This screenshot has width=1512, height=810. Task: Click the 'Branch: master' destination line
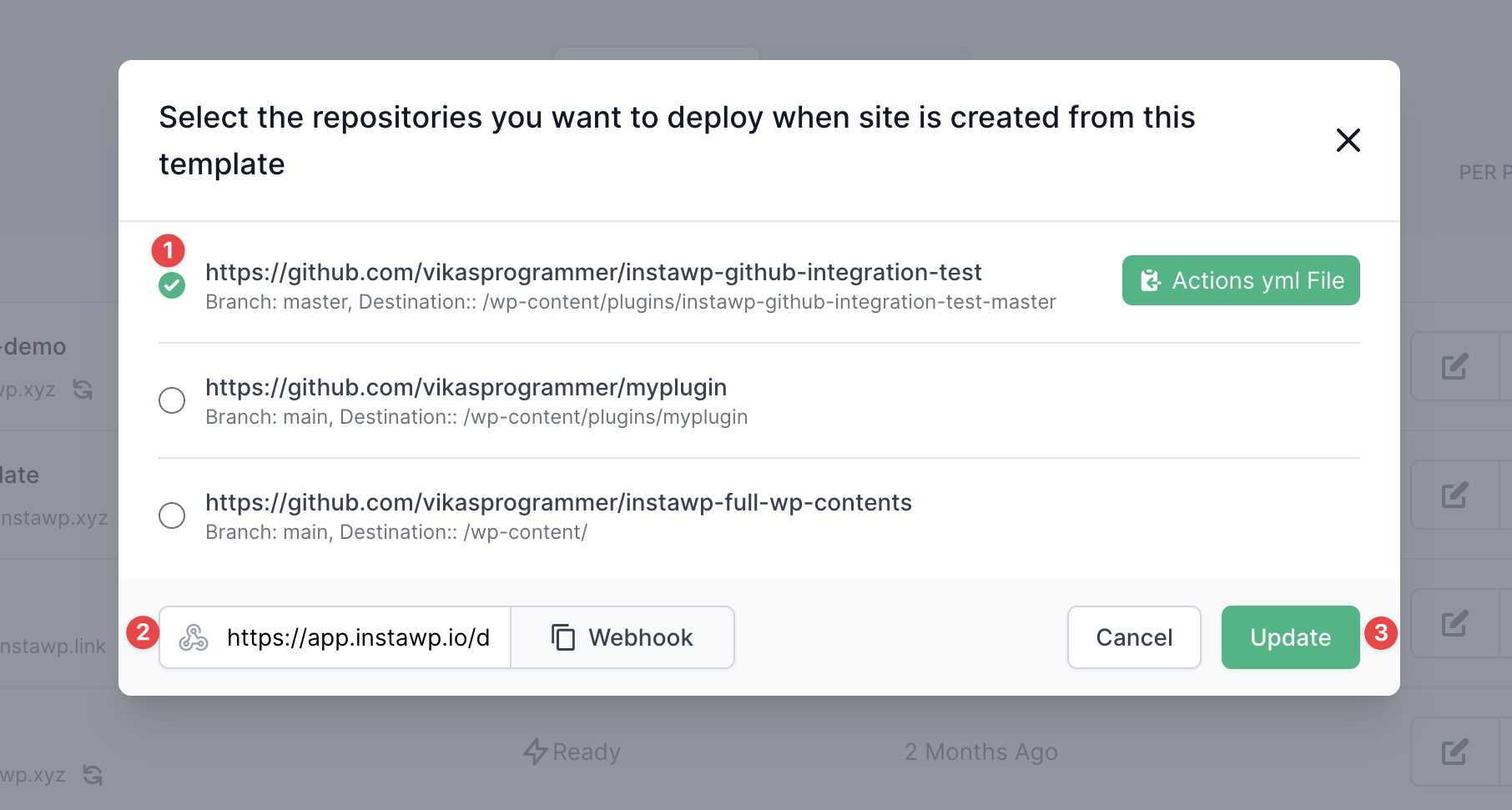click(631, 302)
